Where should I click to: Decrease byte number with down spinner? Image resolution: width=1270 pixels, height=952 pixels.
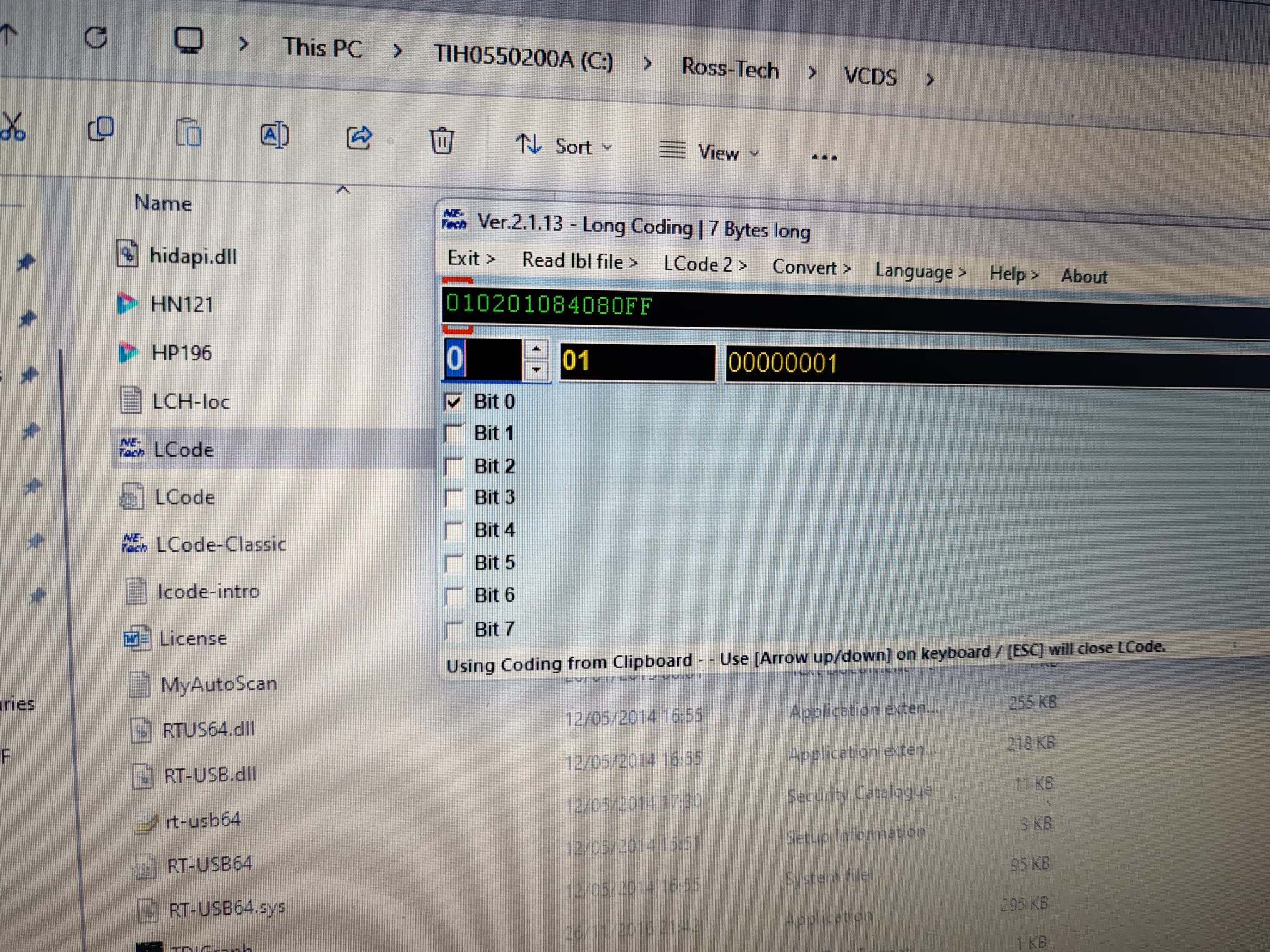(x=536, y=370)
